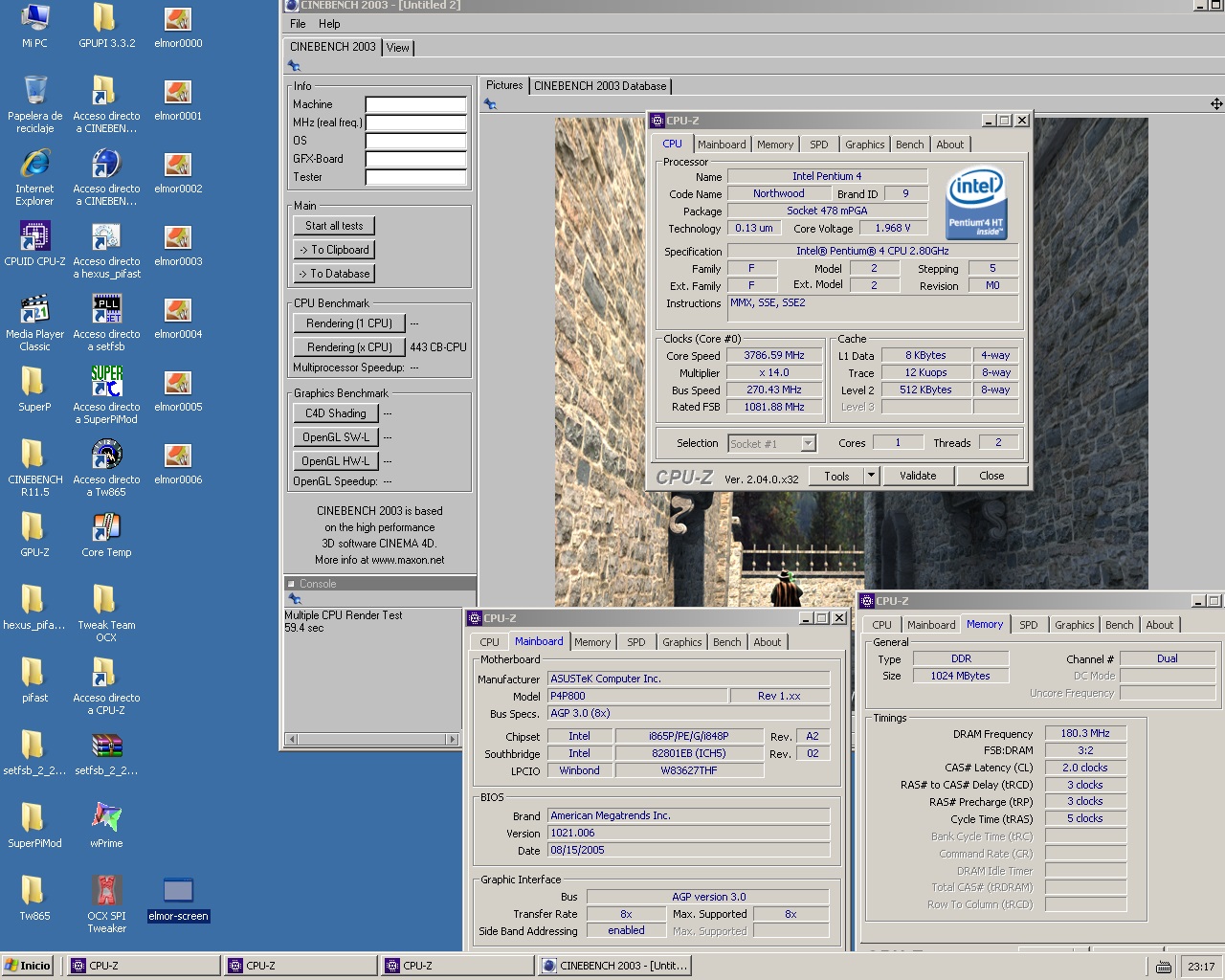Open the elmor0003 image file
Image resolution: width=1225 pixels, height=980 pixels.
[x=178, y=243]
